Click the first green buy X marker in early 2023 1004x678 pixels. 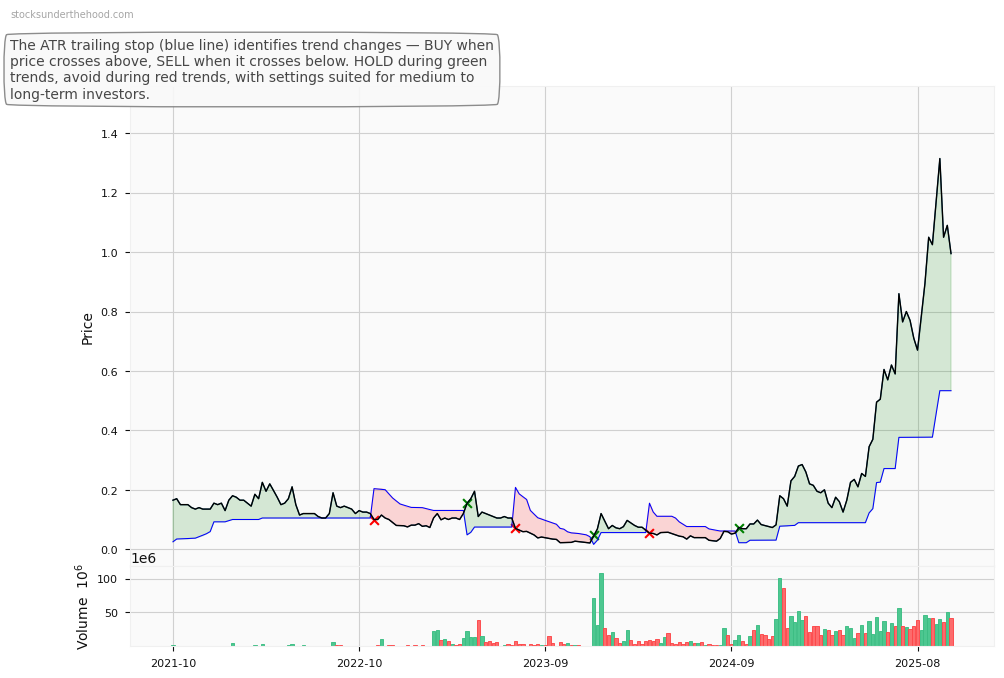pos(467,503)
